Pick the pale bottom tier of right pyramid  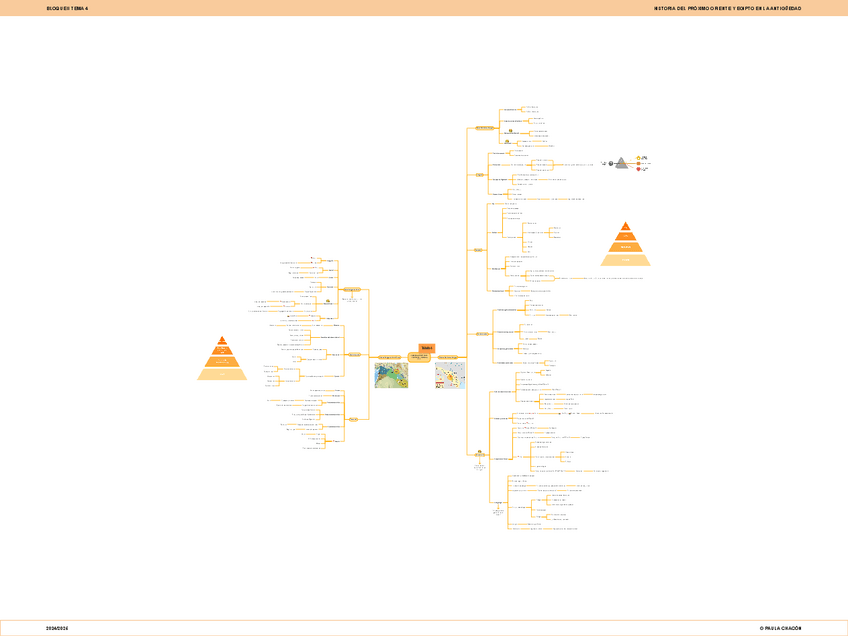click(626, 260)
